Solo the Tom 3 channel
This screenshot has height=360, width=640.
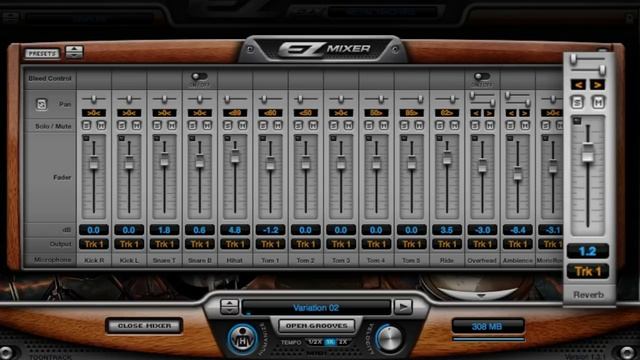point(334,126)
